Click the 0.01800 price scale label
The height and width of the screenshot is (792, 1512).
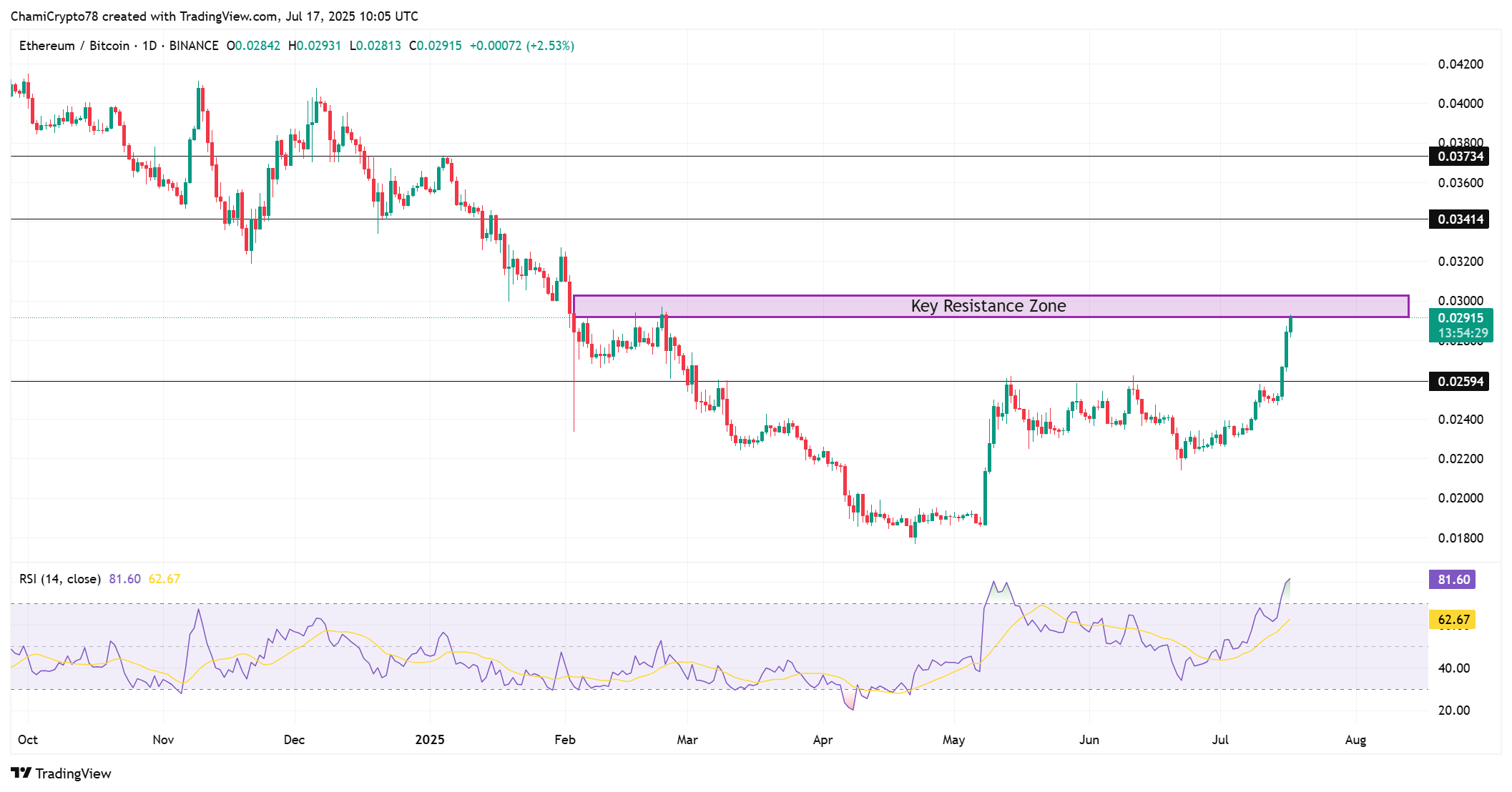coord(1461,538)
